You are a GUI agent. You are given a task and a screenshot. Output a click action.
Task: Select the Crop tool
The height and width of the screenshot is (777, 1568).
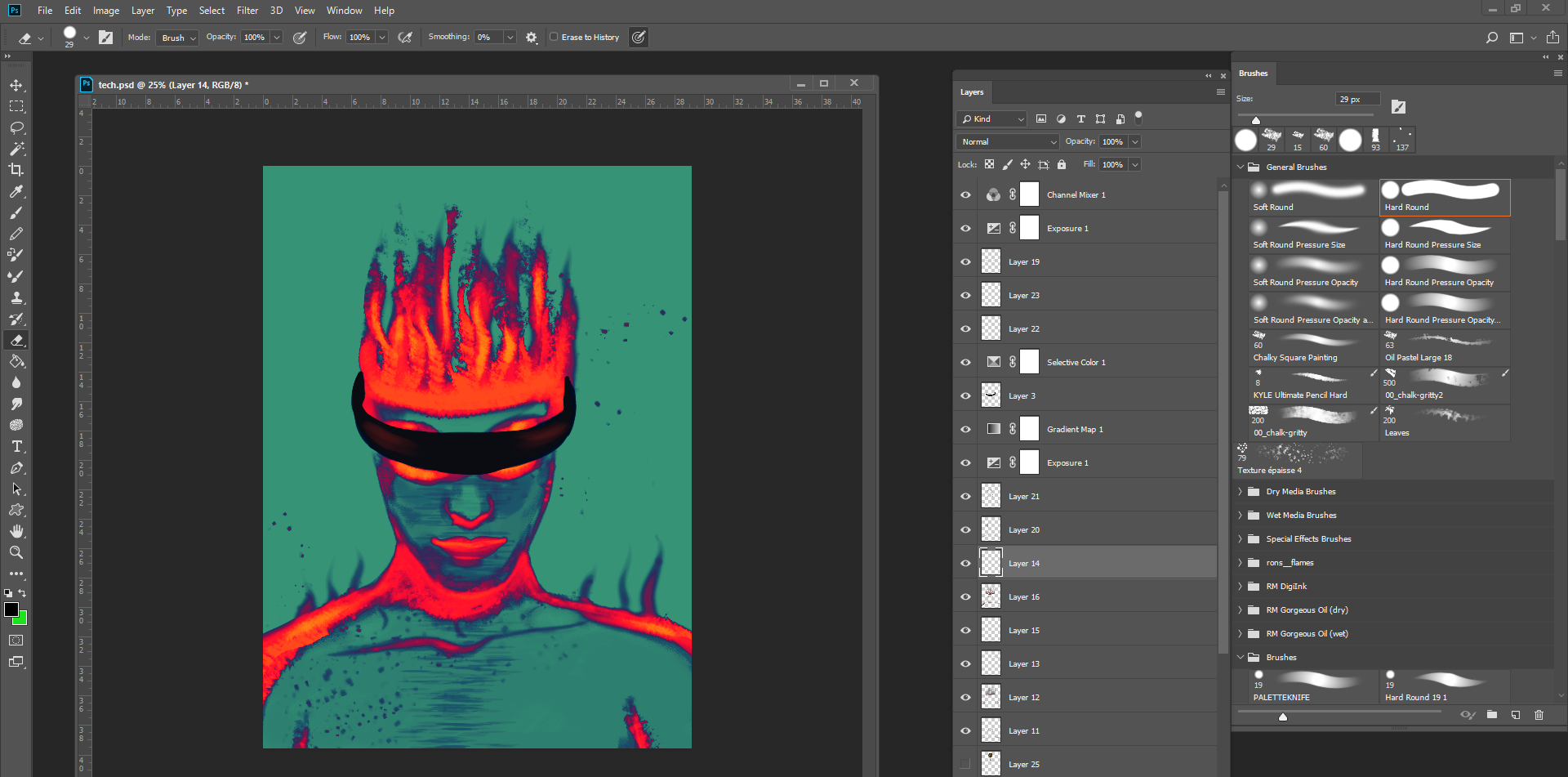click(x=16, y=170)
